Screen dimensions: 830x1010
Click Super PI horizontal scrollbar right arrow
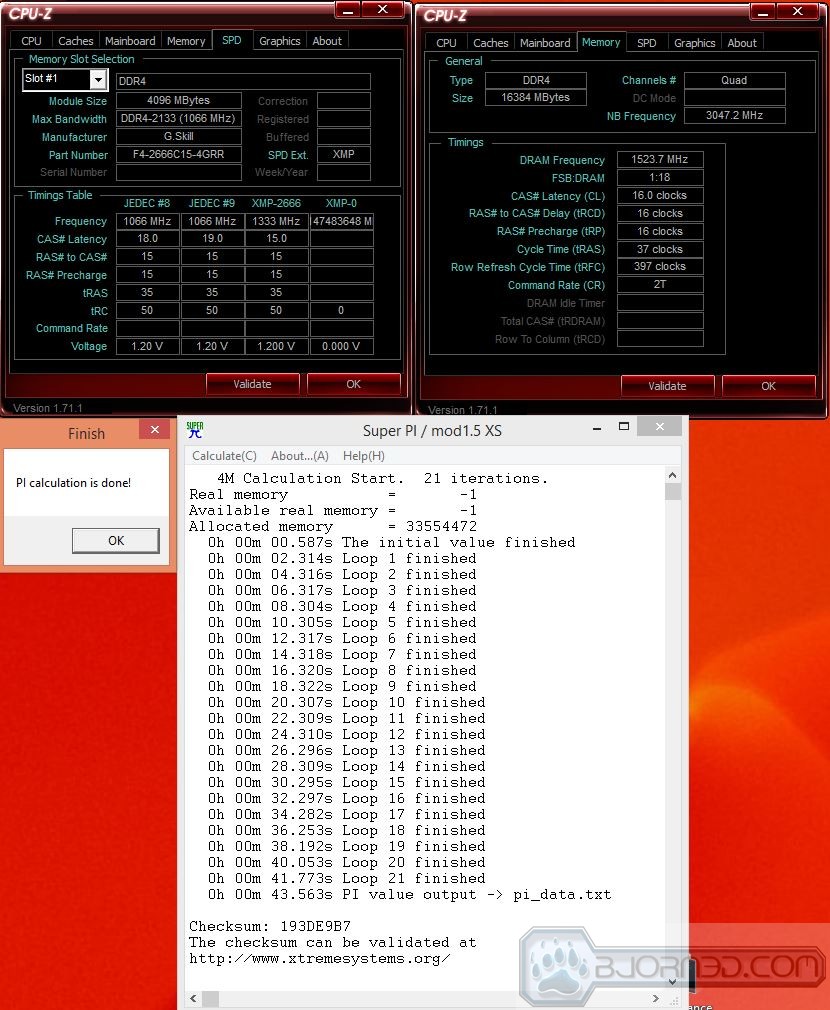click(x=656, y=998)
